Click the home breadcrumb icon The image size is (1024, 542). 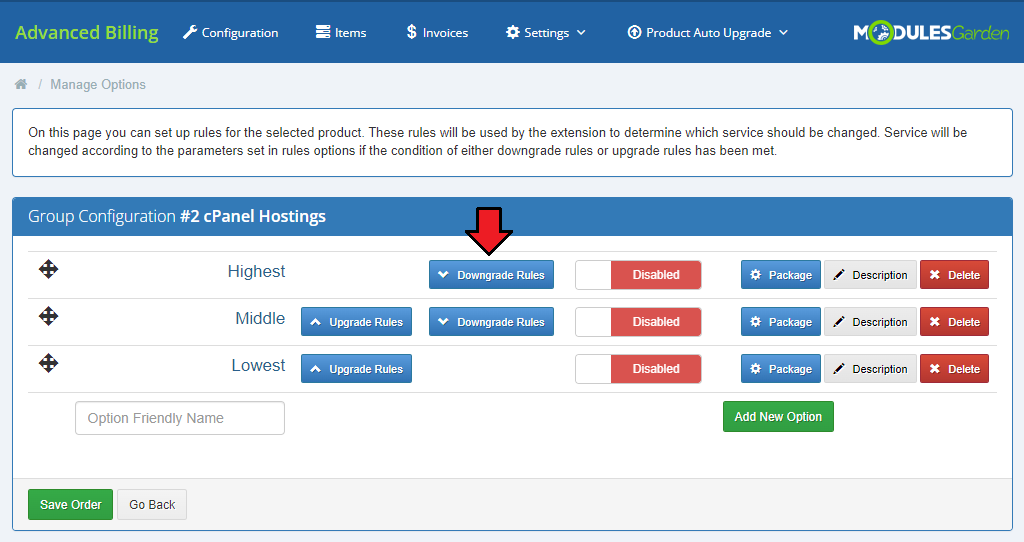[21, 84]
